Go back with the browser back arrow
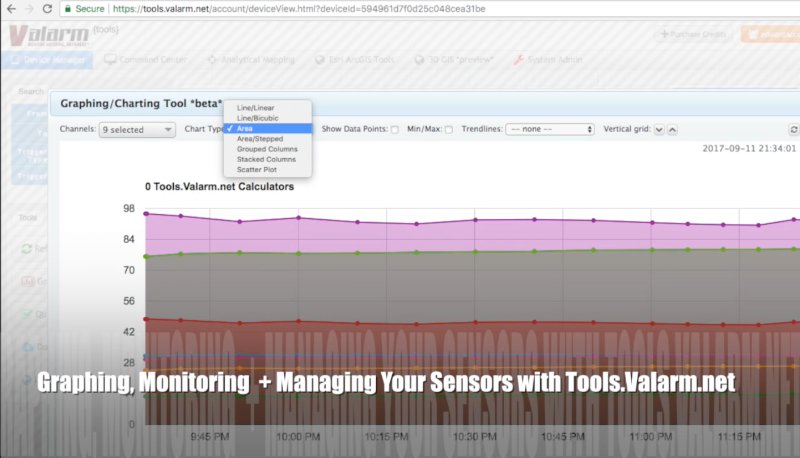The height and width of the screenshot is (458, 800). pos(11,9)
